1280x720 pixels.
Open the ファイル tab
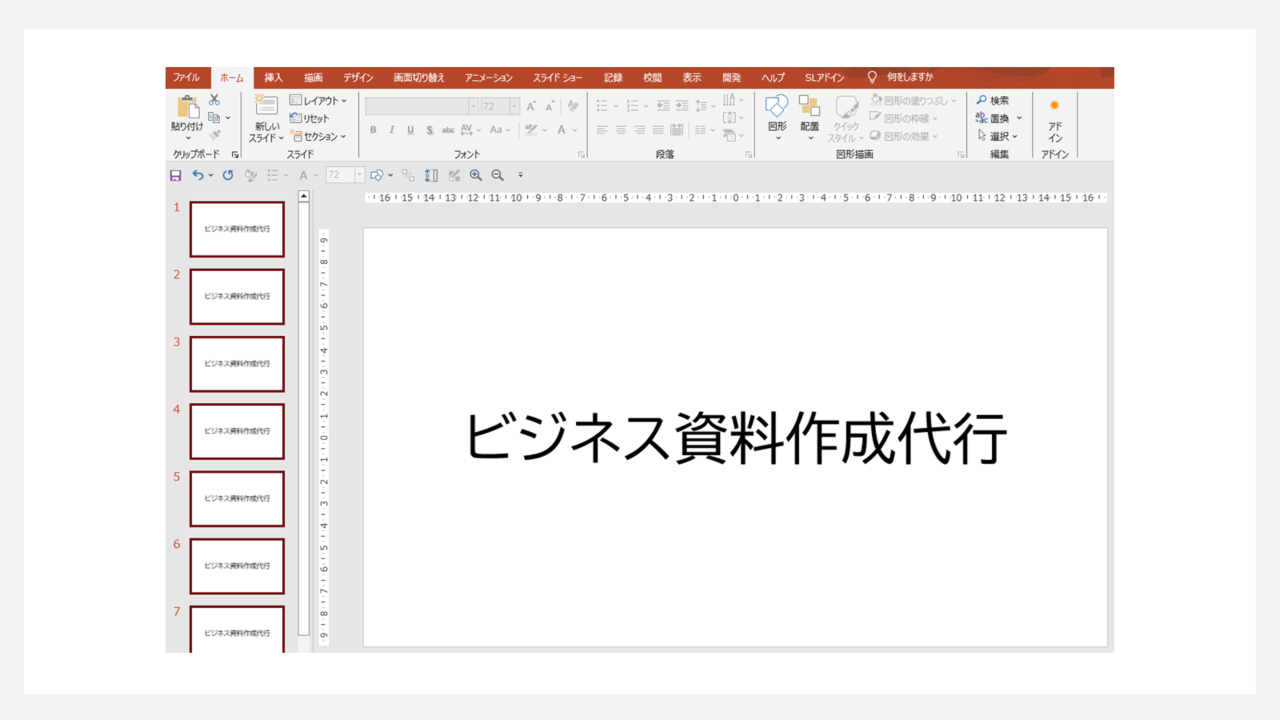(186, 78)
